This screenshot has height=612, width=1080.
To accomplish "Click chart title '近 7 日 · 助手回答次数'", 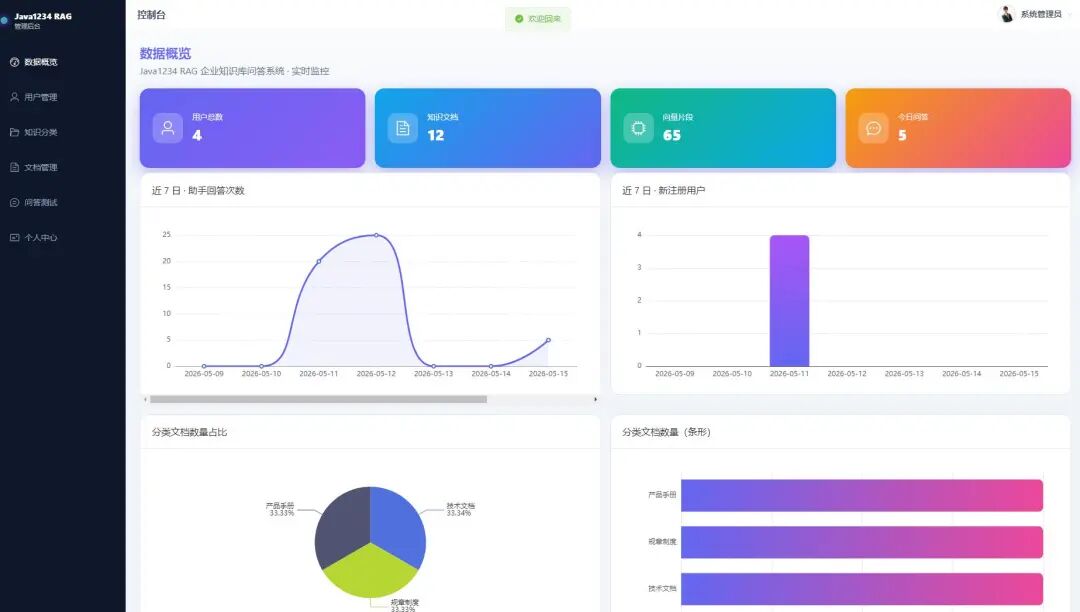I will point(198,191).
